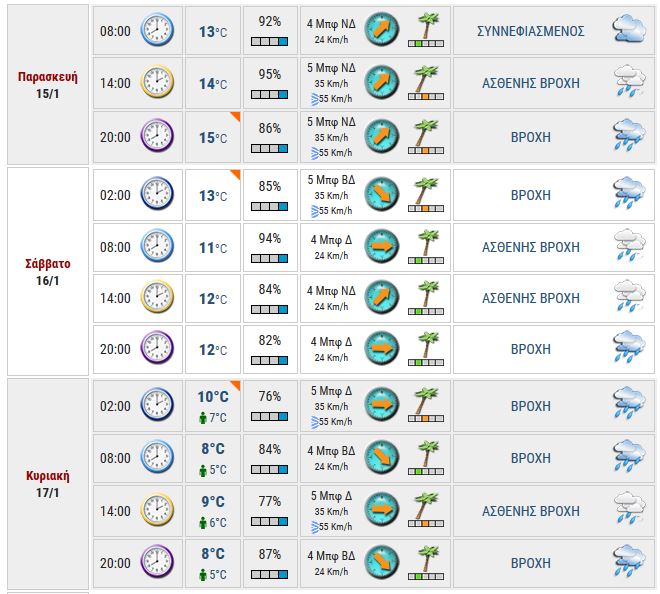Viewport: 660px width, 594px height.
Task: Click the palm tree icon in Friday 14:00 row
Action: click(x=427, y=79)
